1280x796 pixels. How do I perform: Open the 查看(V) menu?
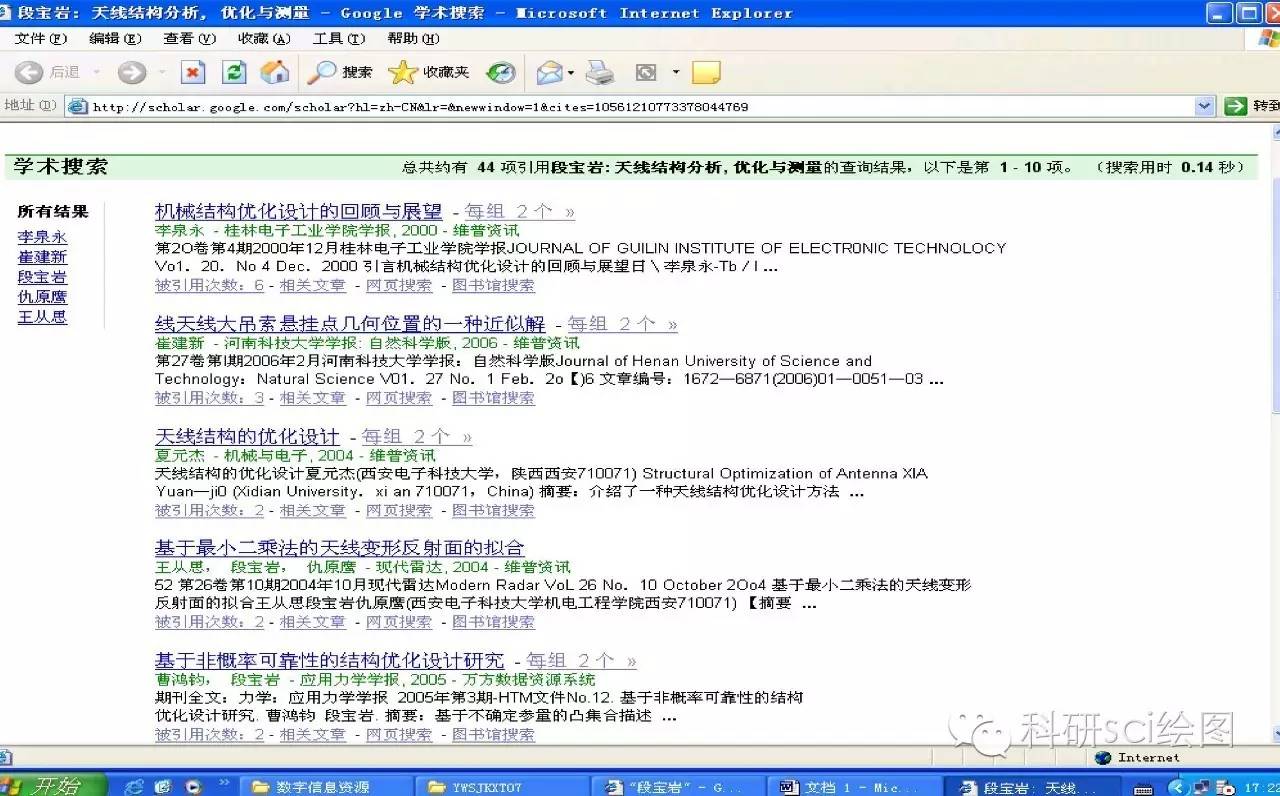[190, 38]
